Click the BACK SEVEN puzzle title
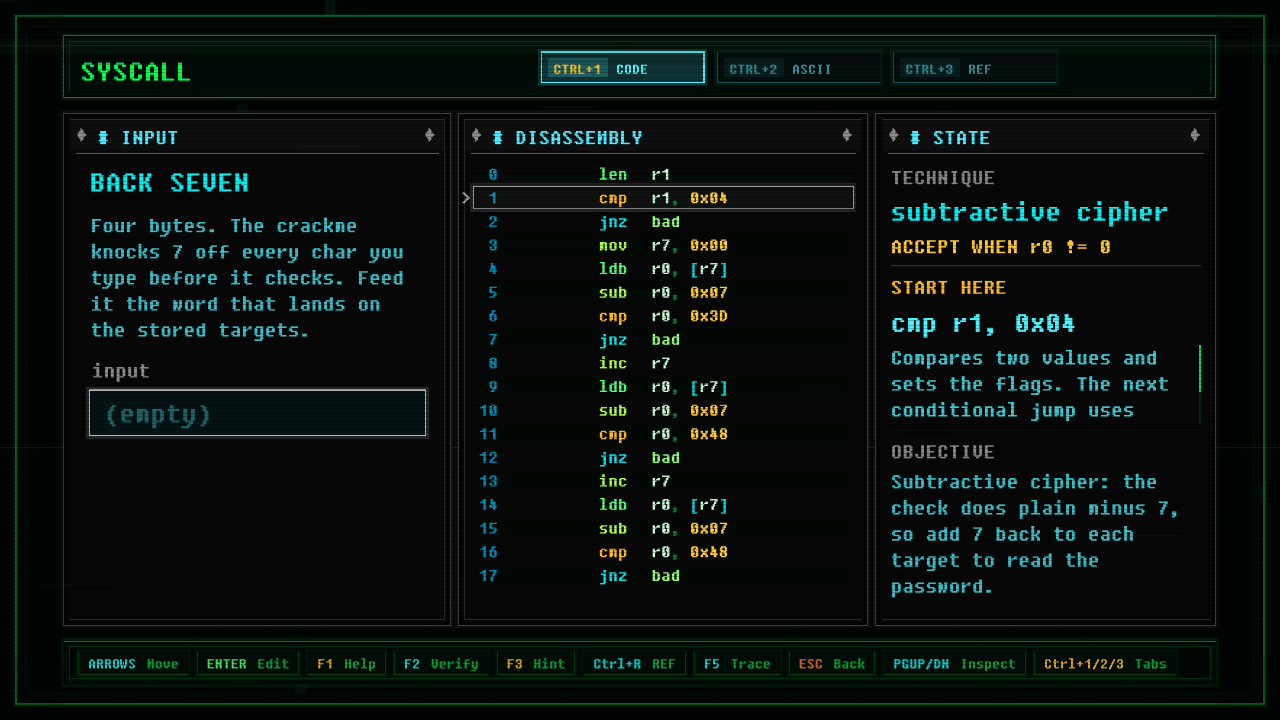 pyautogui.click(x=169, y=183)
